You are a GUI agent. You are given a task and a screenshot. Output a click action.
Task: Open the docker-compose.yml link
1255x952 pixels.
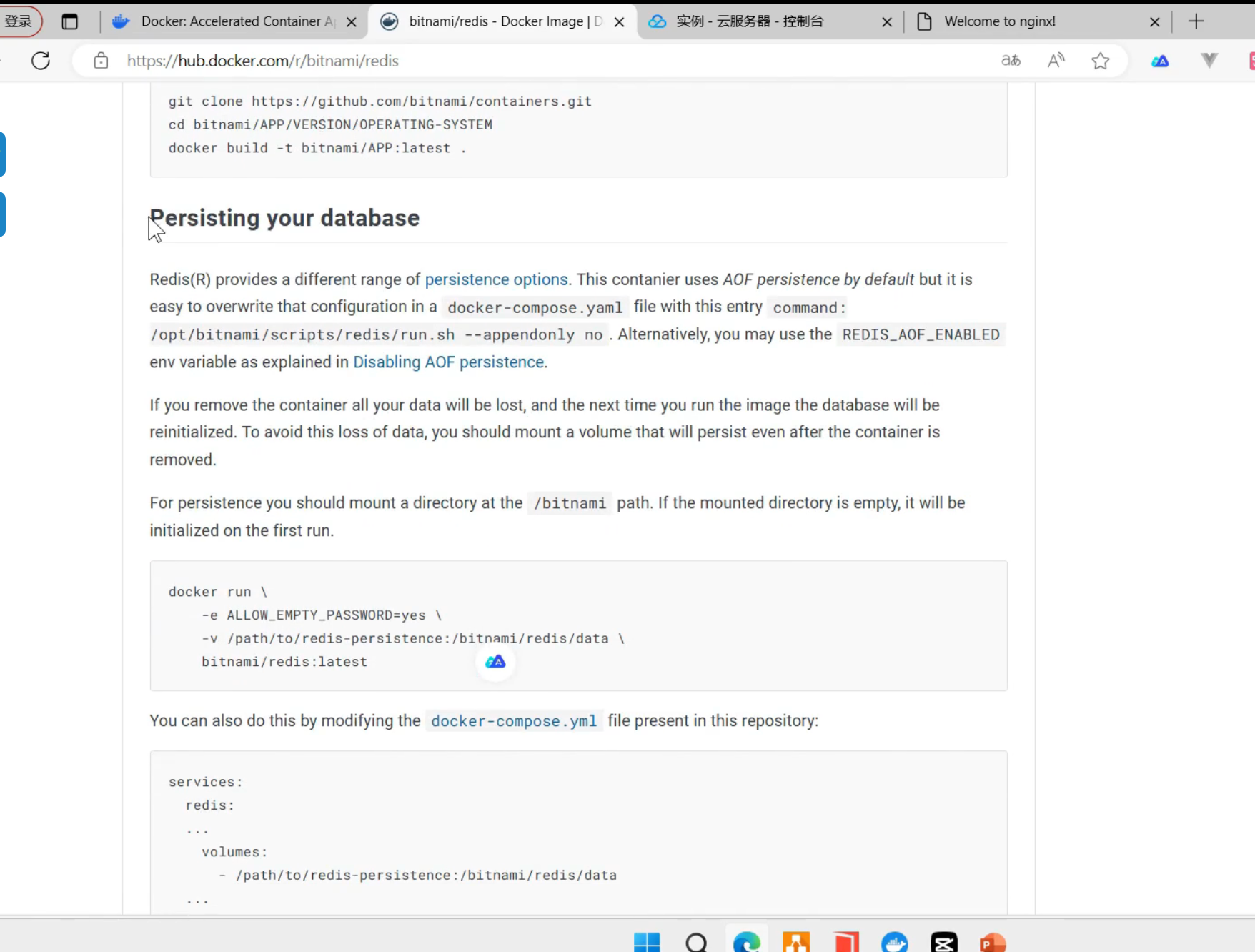tap(514, 721)
